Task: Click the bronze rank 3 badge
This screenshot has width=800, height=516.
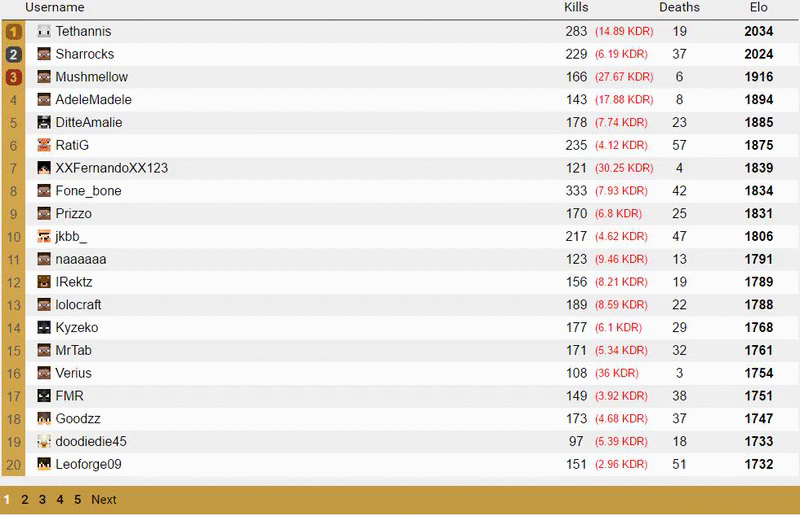Action: click(14, 78)
